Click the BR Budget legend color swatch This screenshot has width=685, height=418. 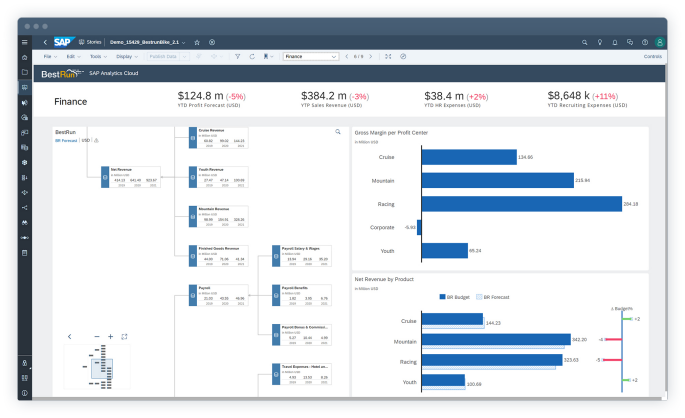(x=442, y=297)
